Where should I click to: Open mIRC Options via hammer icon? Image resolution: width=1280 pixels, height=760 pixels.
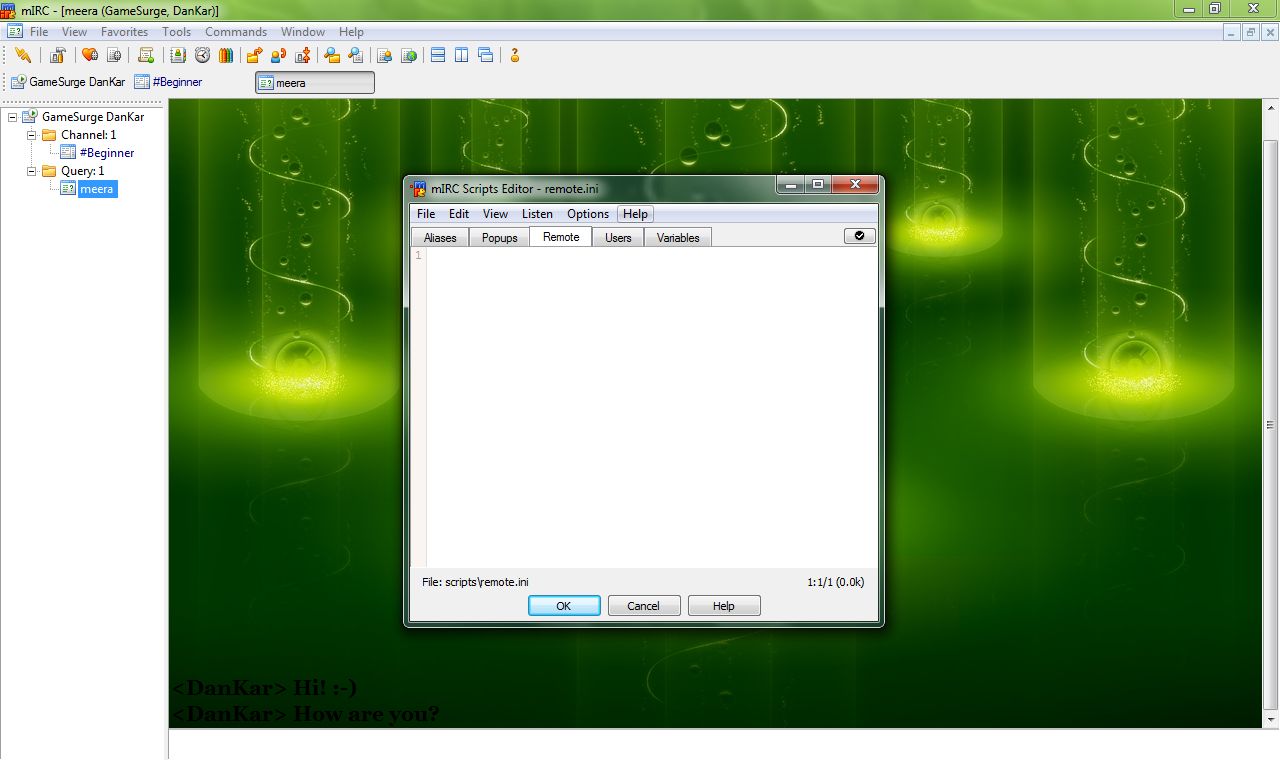[x=58, y=55]
